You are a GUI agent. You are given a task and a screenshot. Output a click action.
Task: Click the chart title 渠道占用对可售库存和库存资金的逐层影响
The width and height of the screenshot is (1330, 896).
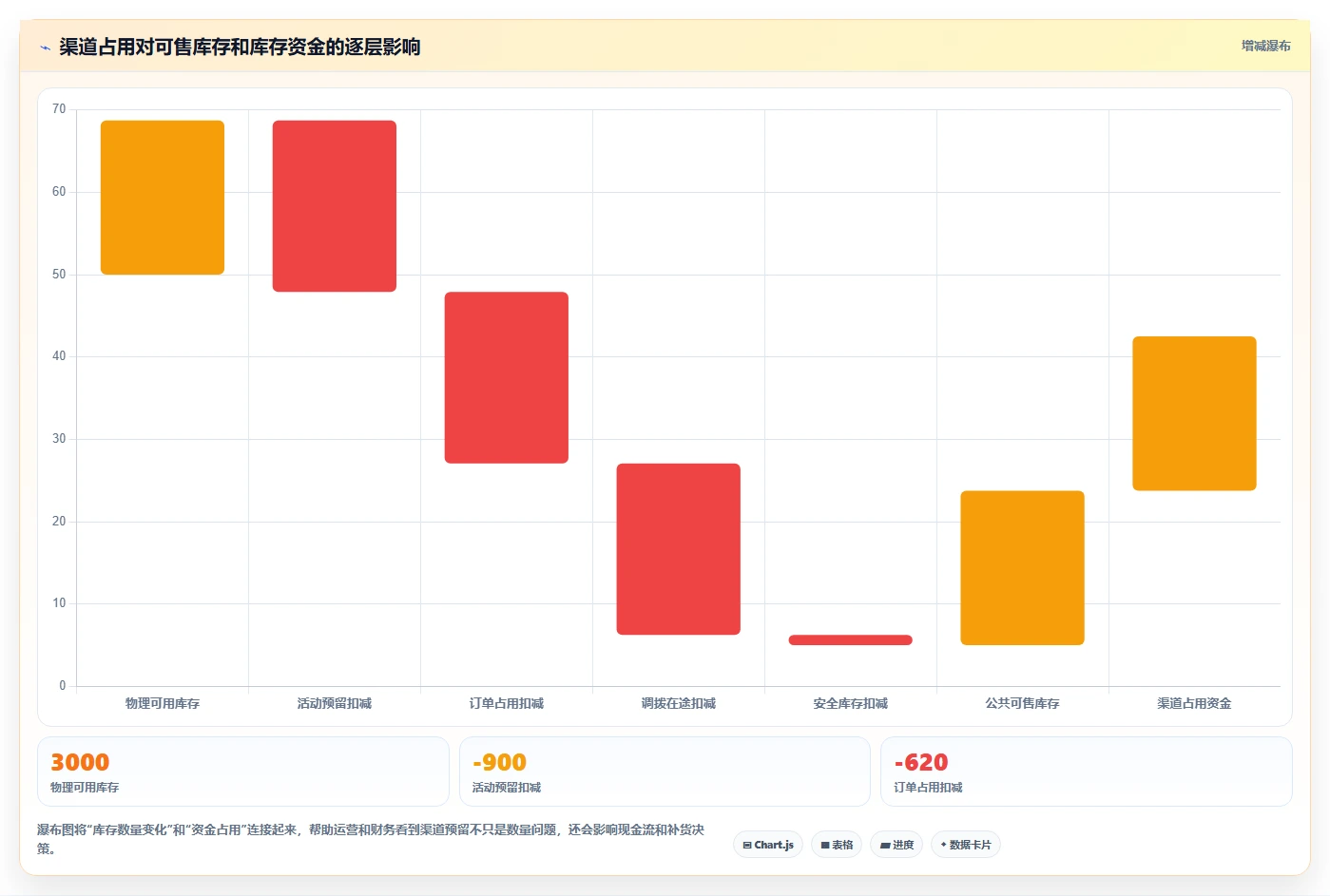click(240, 47)
